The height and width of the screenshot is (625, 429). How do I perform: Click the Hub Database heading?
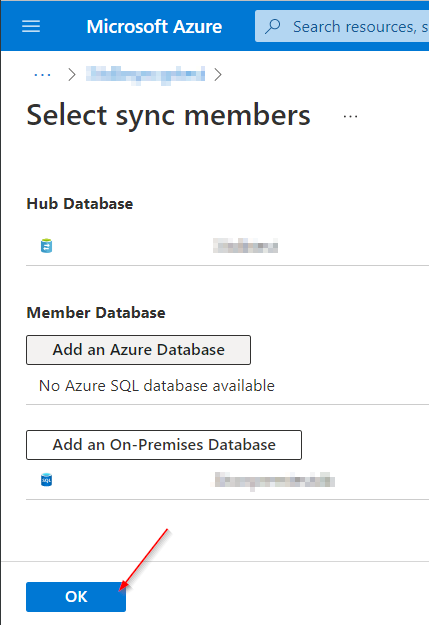[80, 204]
